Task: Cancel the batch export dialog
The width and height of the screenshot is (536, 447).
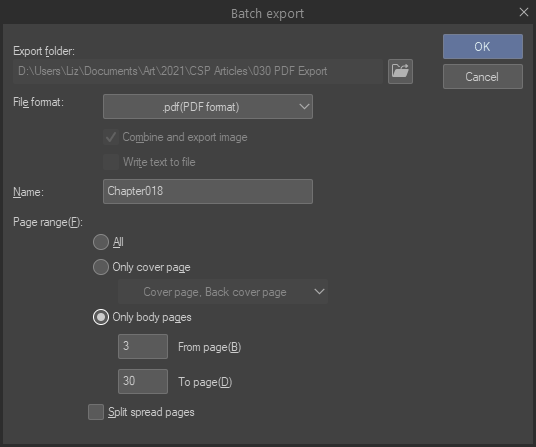Action: click(x=483, y=77)
